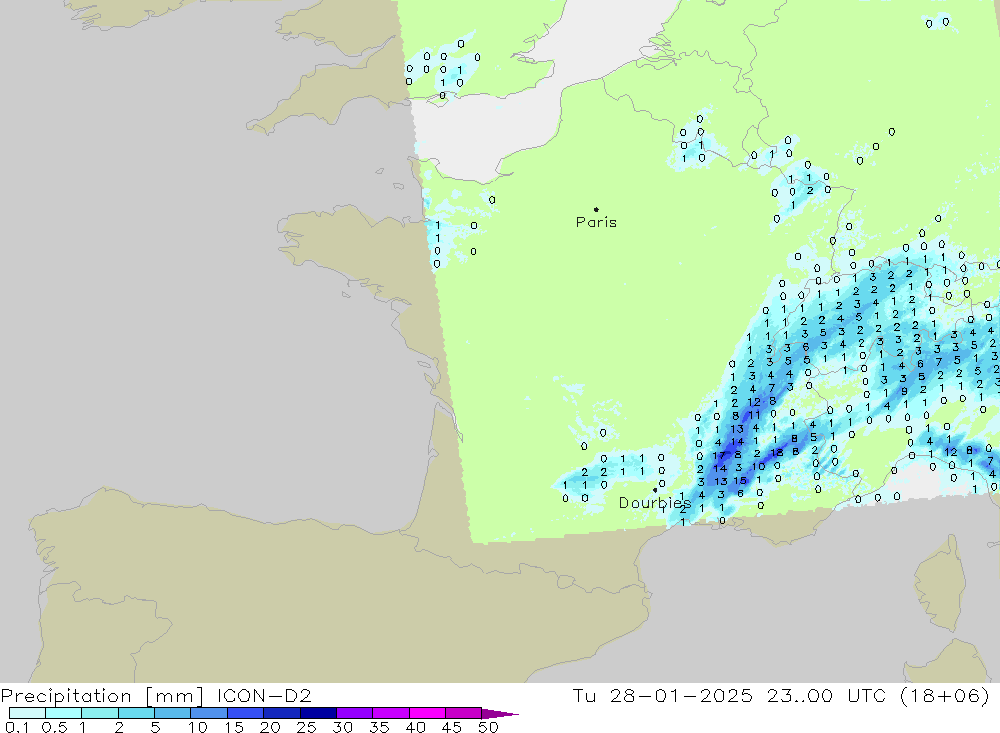Click the map precipitation value '17'

pos(719,455)
